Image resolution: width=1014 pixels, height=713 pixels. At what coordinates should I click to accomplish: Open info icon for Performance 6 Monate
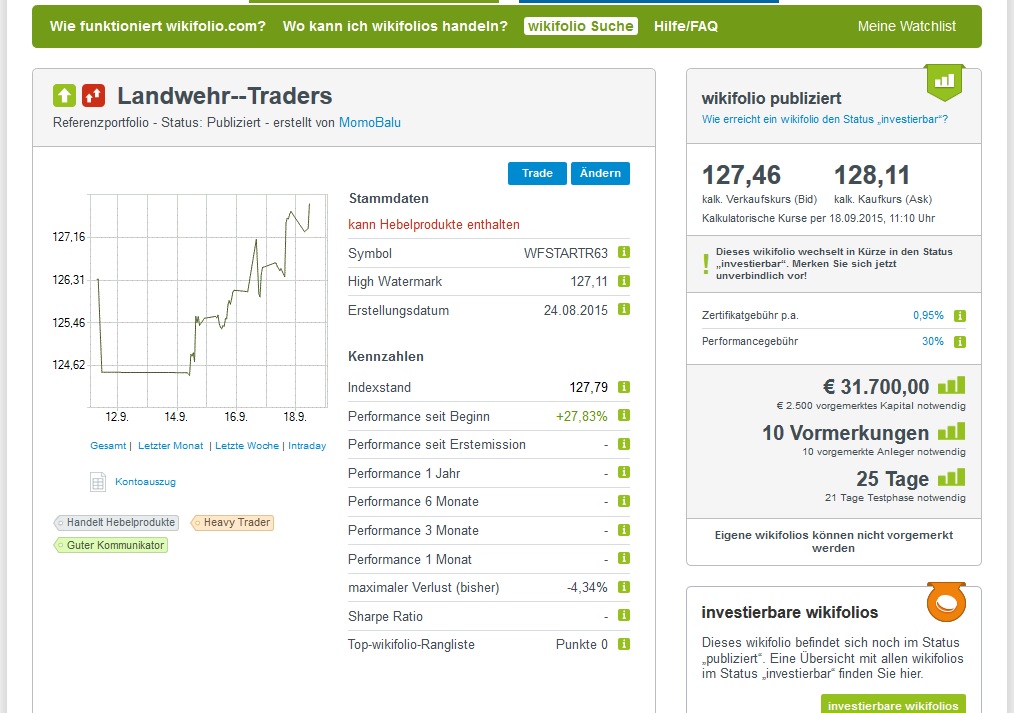tap(623, 501)
